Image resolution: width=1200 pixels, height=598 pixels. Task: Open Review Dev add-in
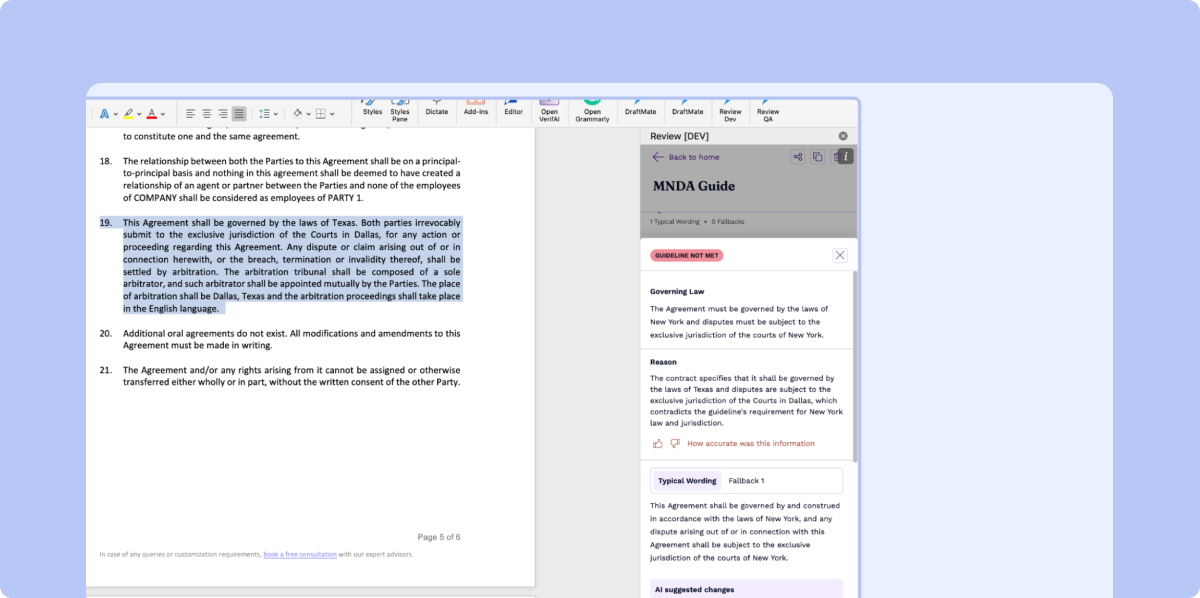click(730, 110)
